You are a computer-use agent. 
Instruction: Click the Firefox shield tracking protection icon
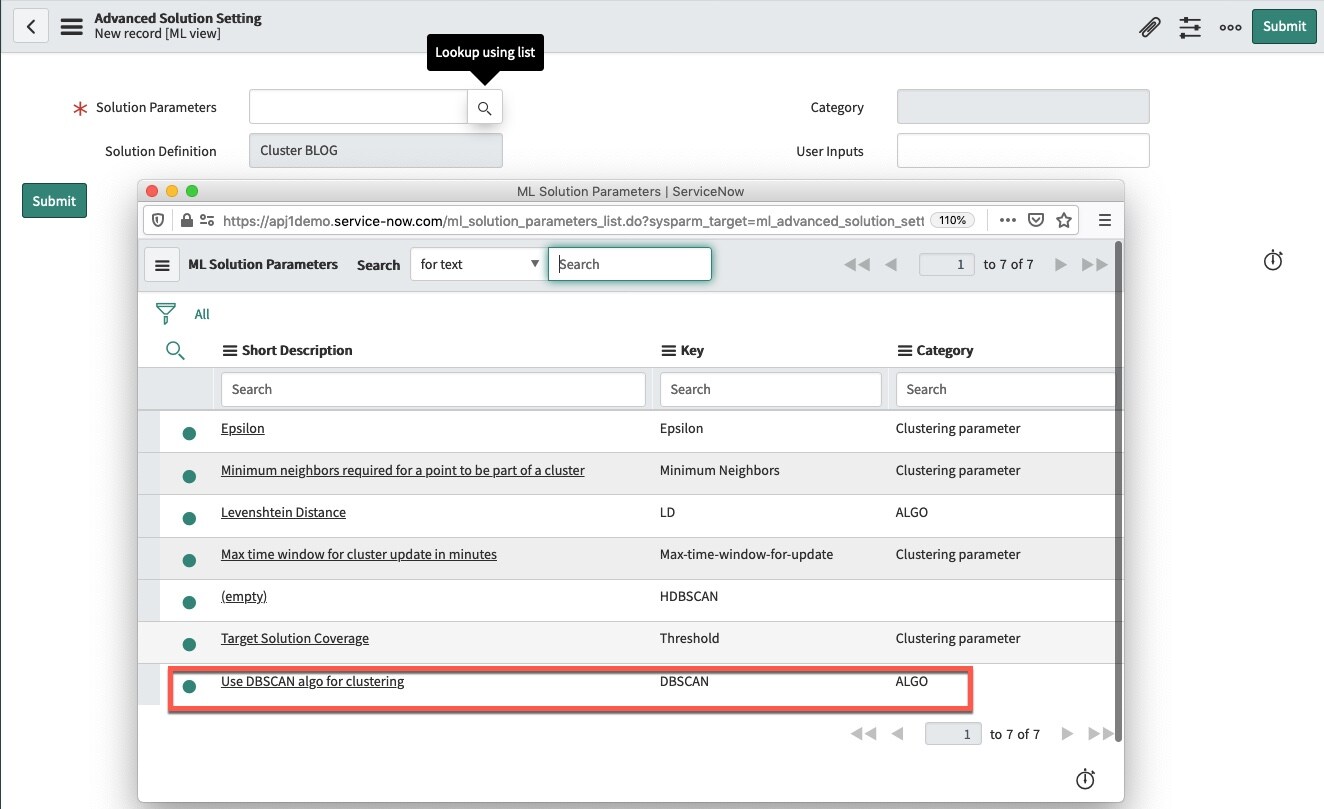coord(157,220)
